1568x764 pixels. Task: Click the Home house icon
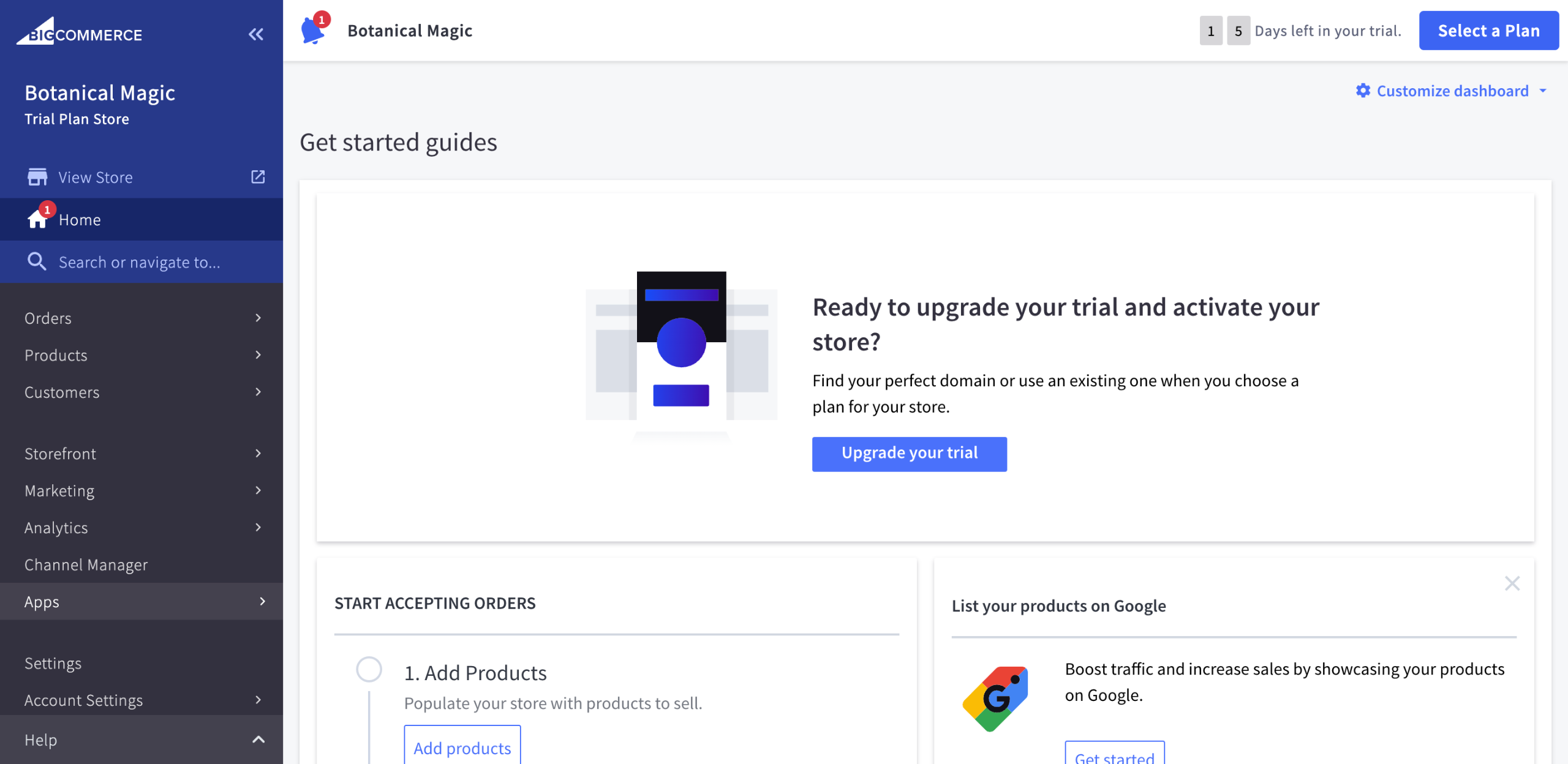click(37, 219)
